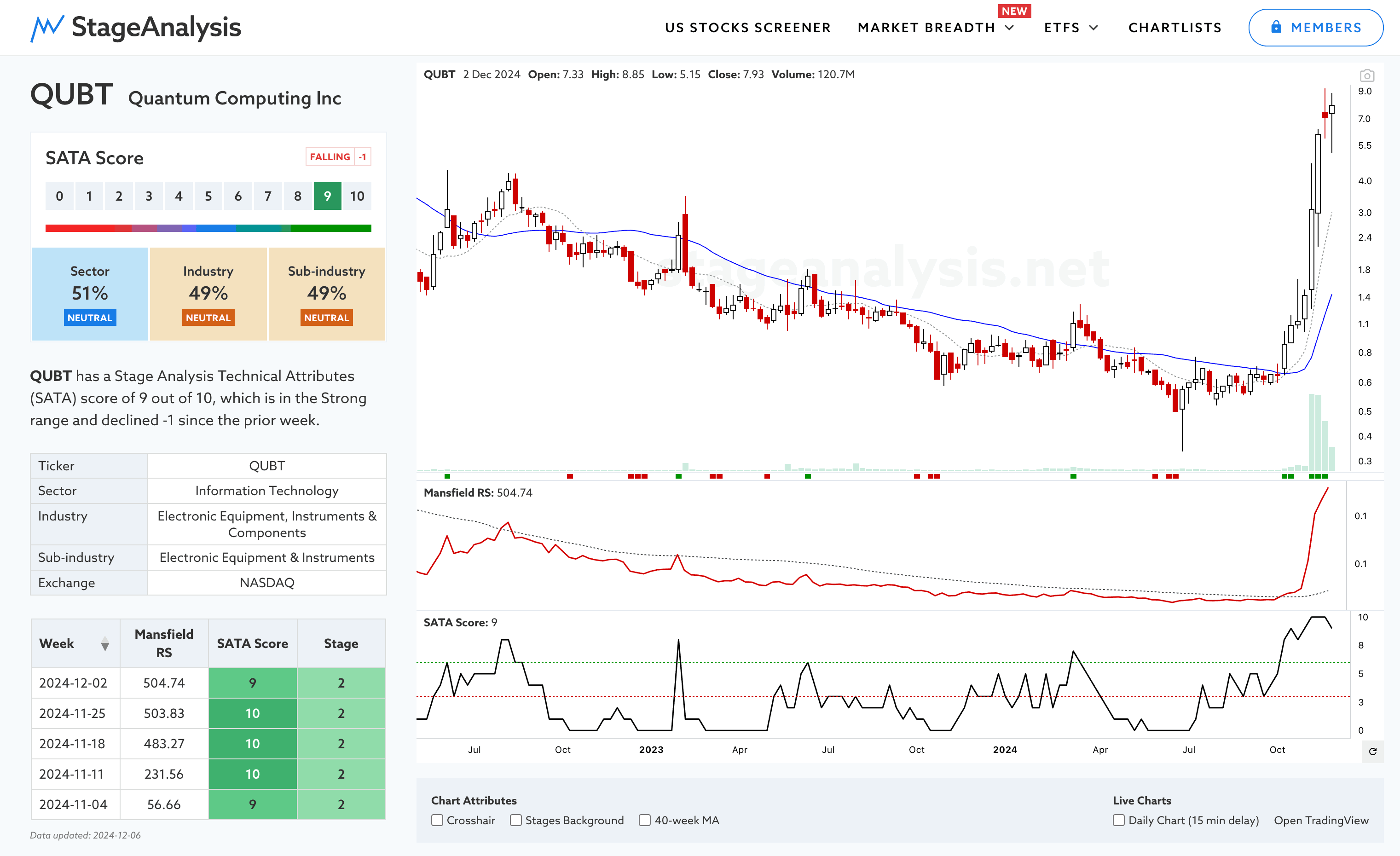Go to the Chartlists page

click(x=1175, y=28)
